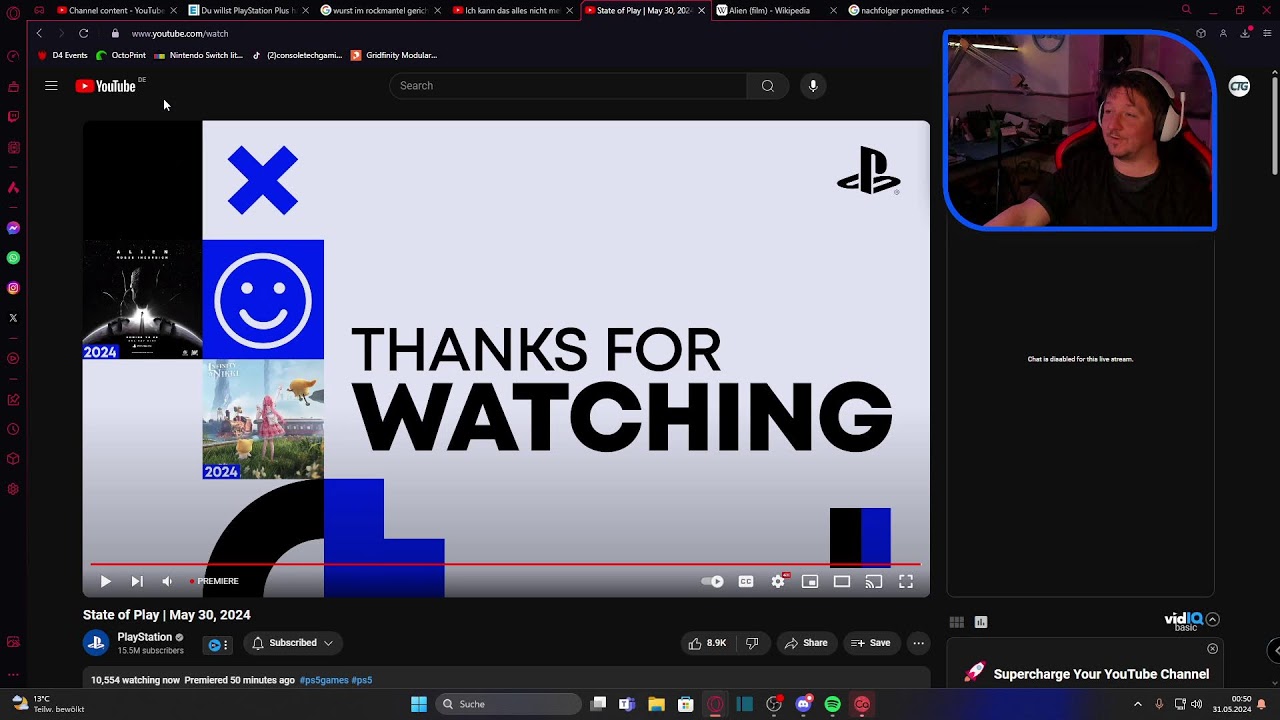Focus the YouTube Search field
1280x720 pixels.
(568, 86)
